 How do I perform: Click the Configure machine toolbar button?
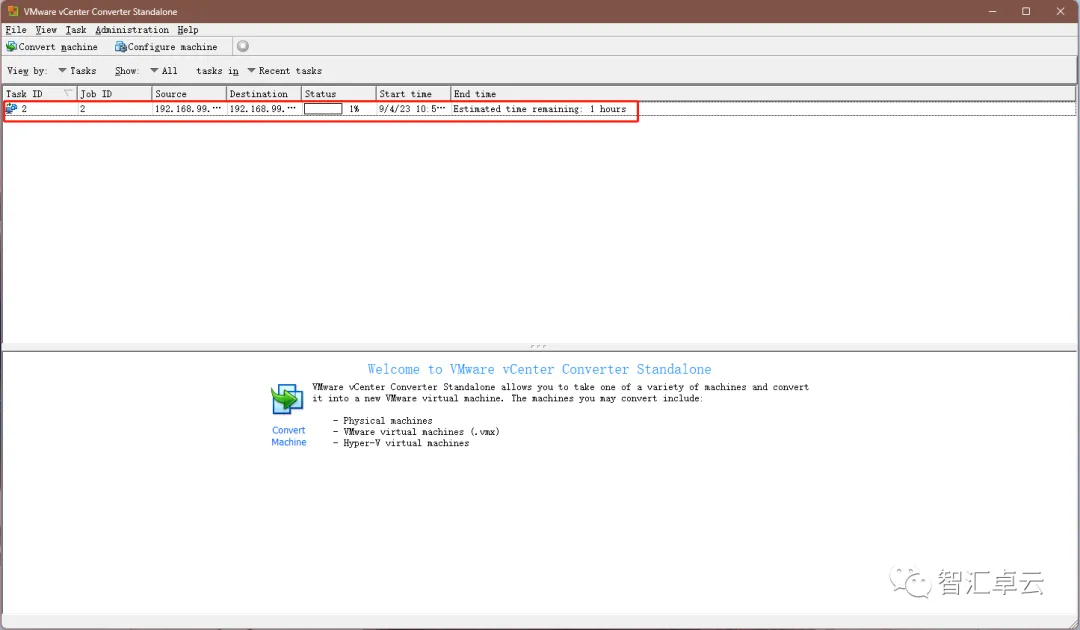pos(166,47)
